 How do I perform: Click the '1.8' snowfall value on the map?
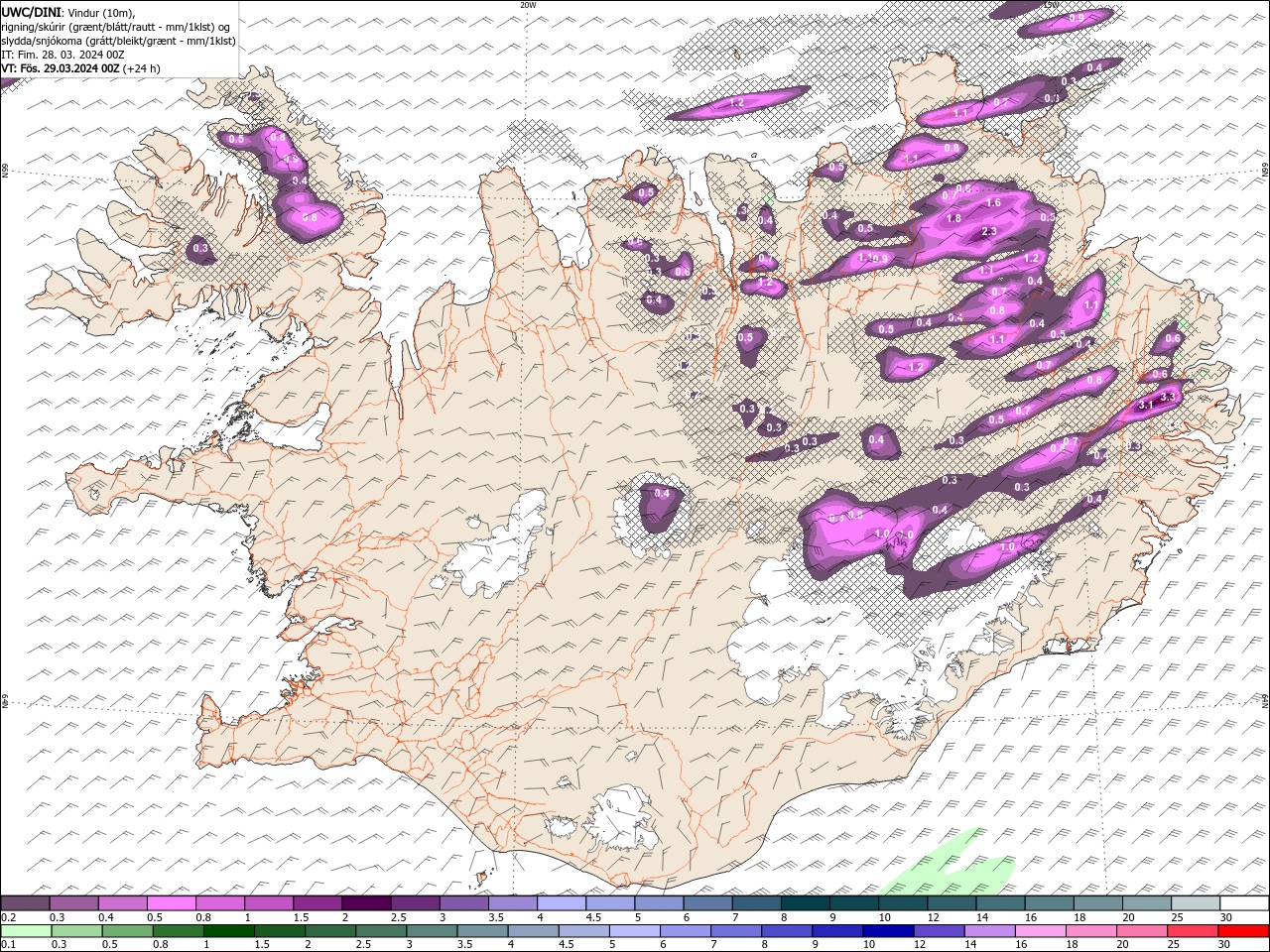click(x=953, y=218)
